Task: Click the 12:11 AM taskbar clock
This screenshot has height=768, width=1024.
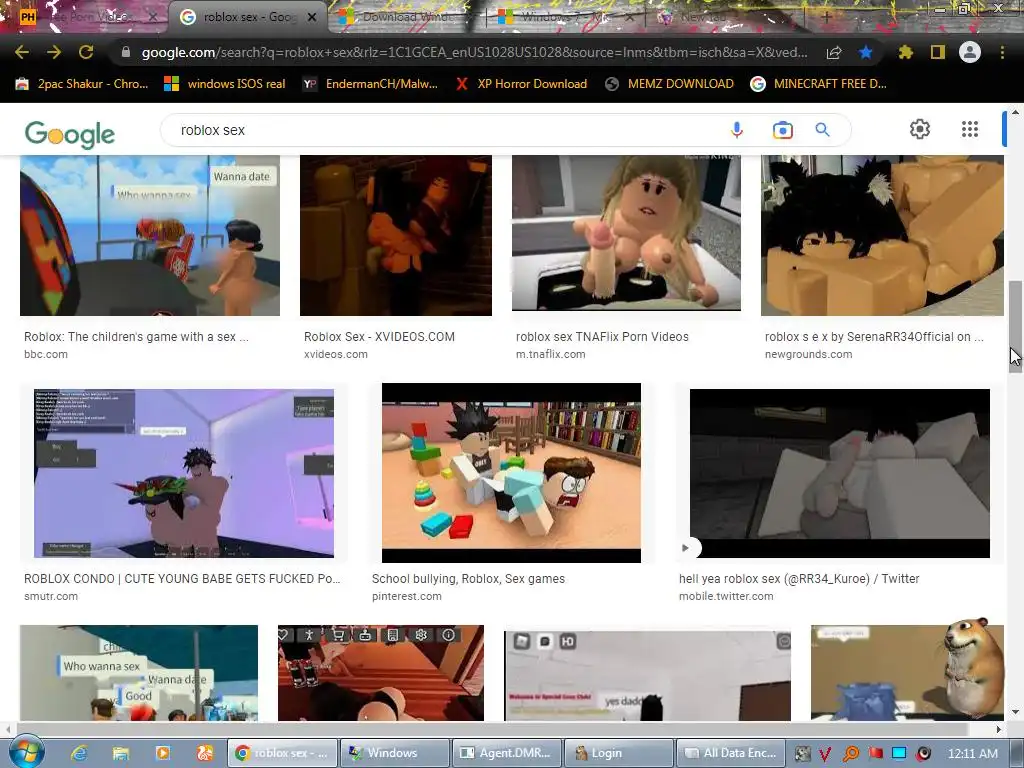Action: [972, 754]
